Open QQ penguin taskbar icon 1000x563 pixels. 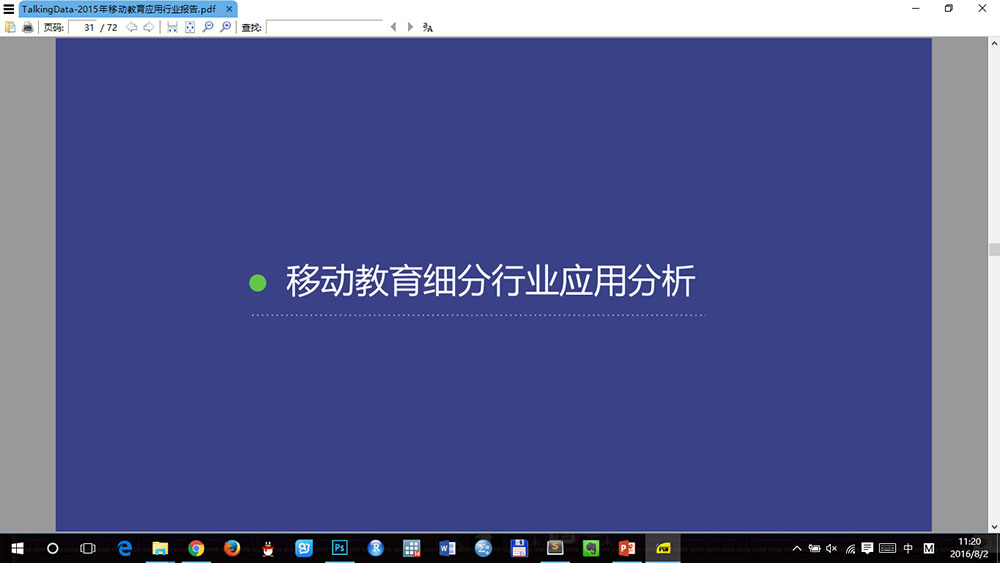pos(268,548)
